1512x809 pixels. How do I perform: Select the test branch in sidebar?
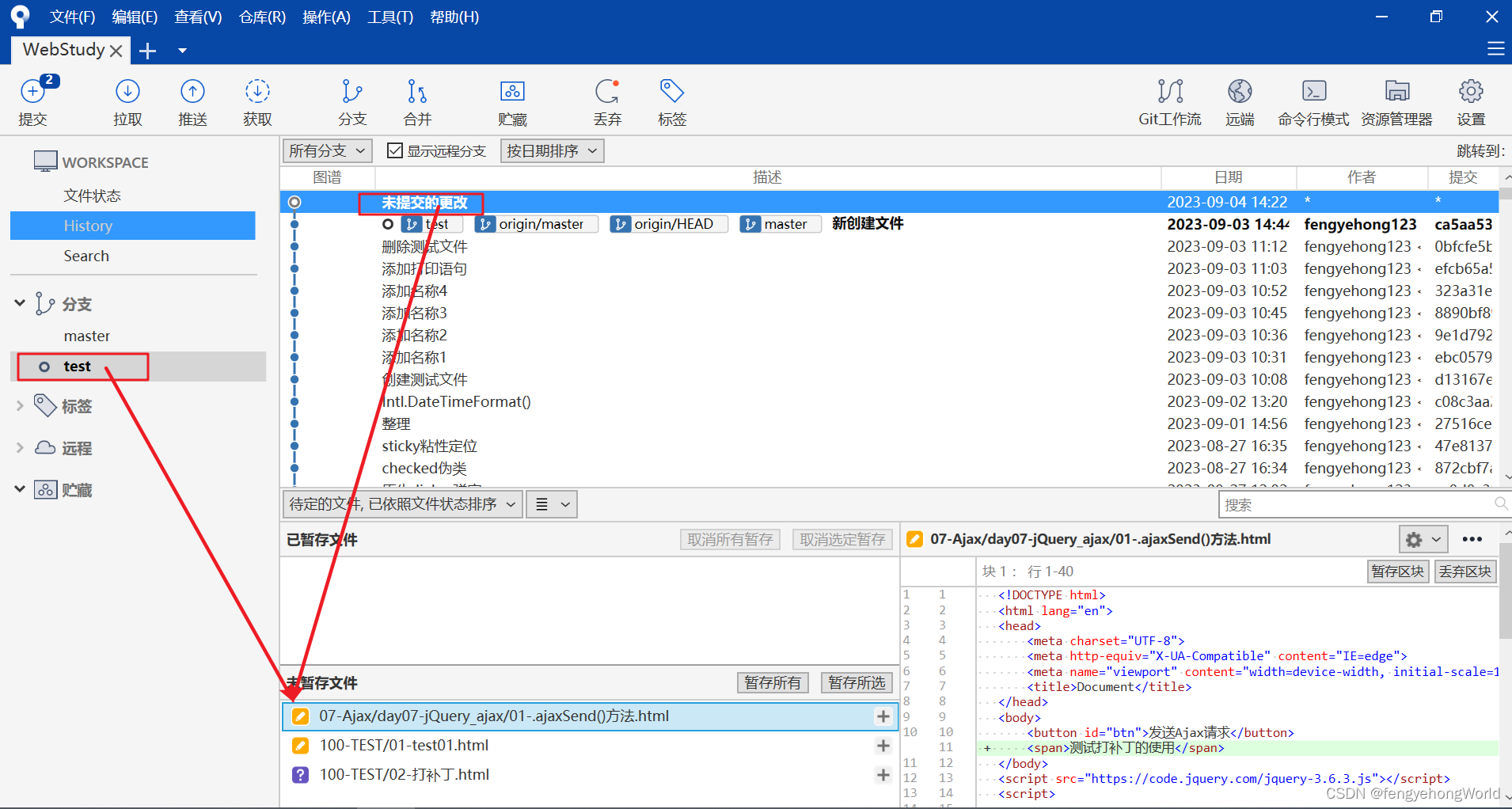[138, 367]
